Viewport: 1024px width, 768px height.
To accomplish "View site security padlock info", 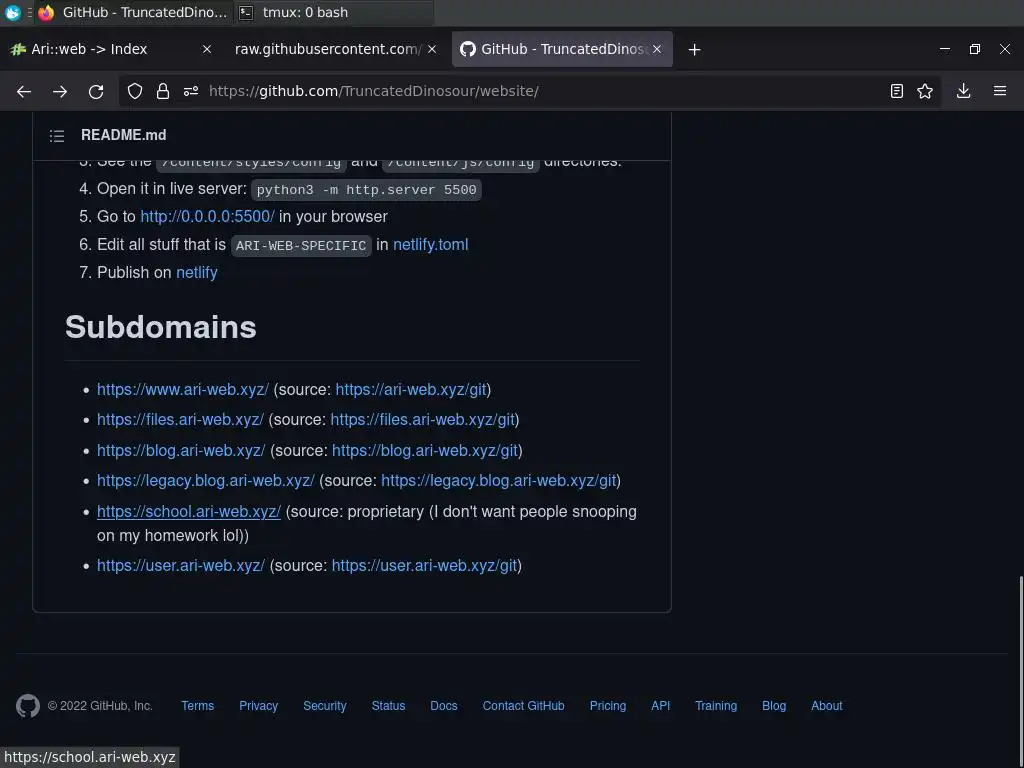I will (x=163, y=91).
